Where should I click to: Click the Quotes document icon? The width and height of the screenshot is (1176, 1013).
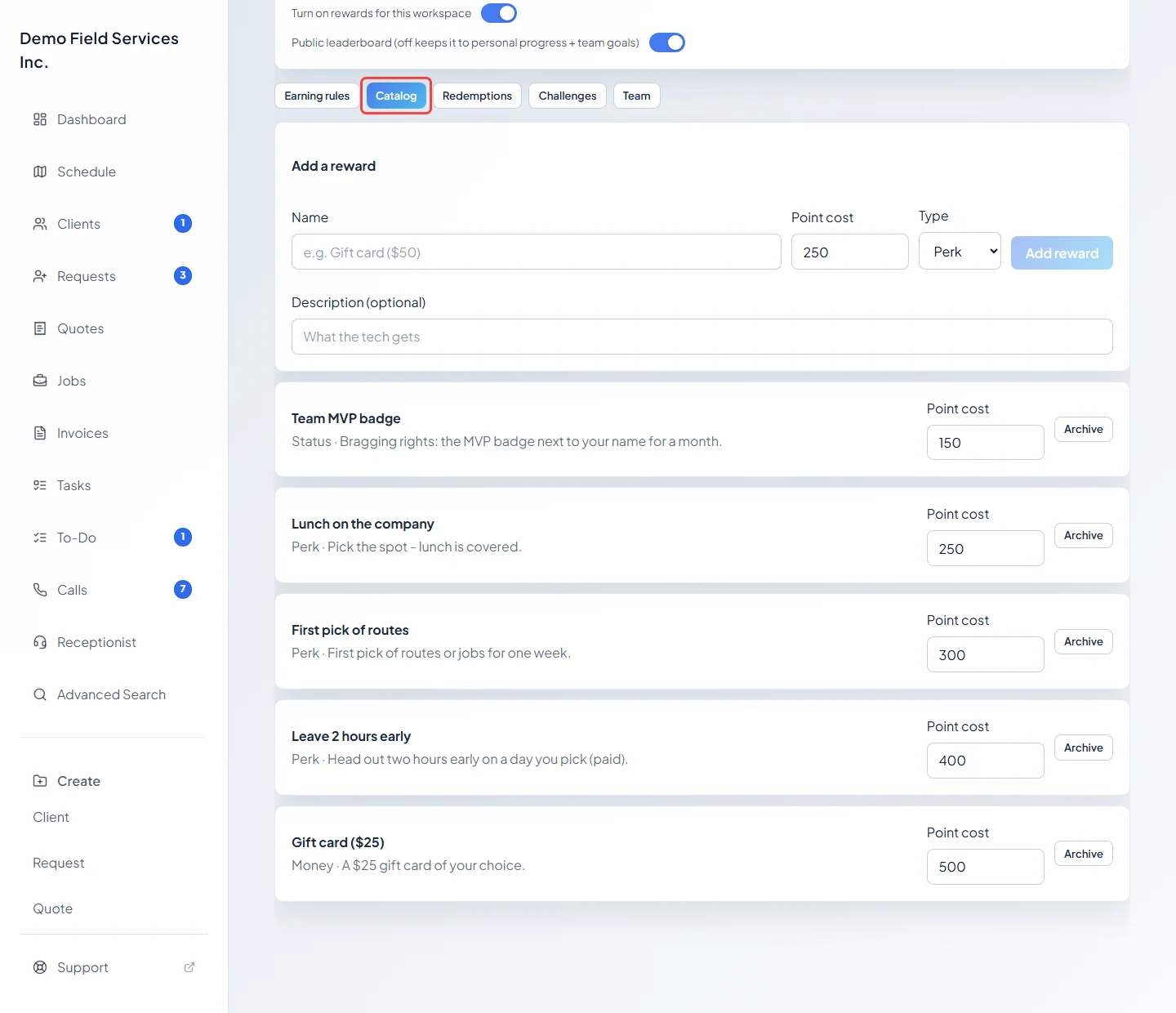40,328
